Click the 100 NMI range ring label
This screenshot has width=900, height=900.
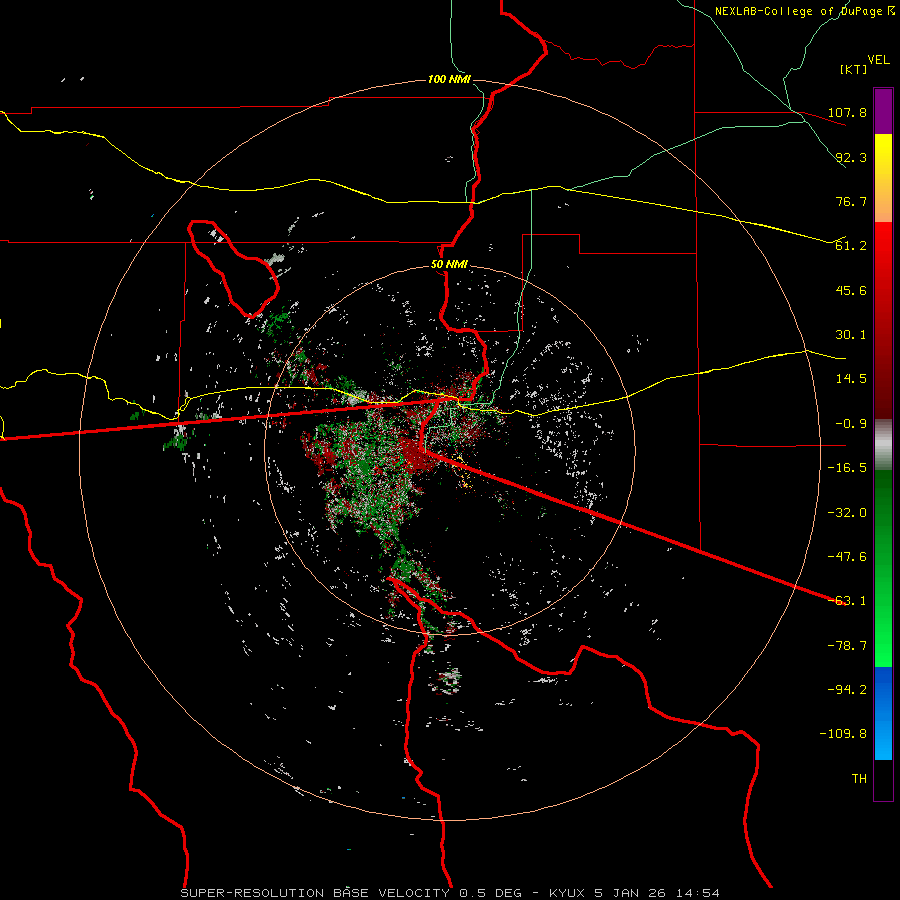[449, 79]
